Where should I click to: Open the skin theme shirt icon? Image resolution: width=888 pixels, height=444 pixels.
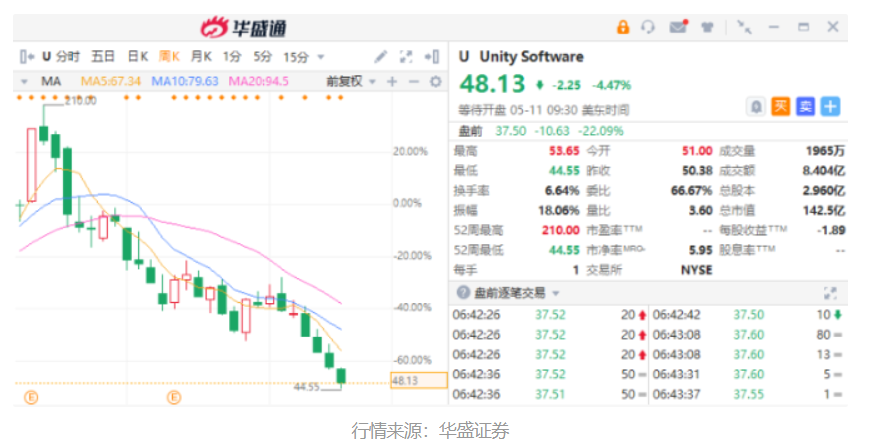pos(707,27)
